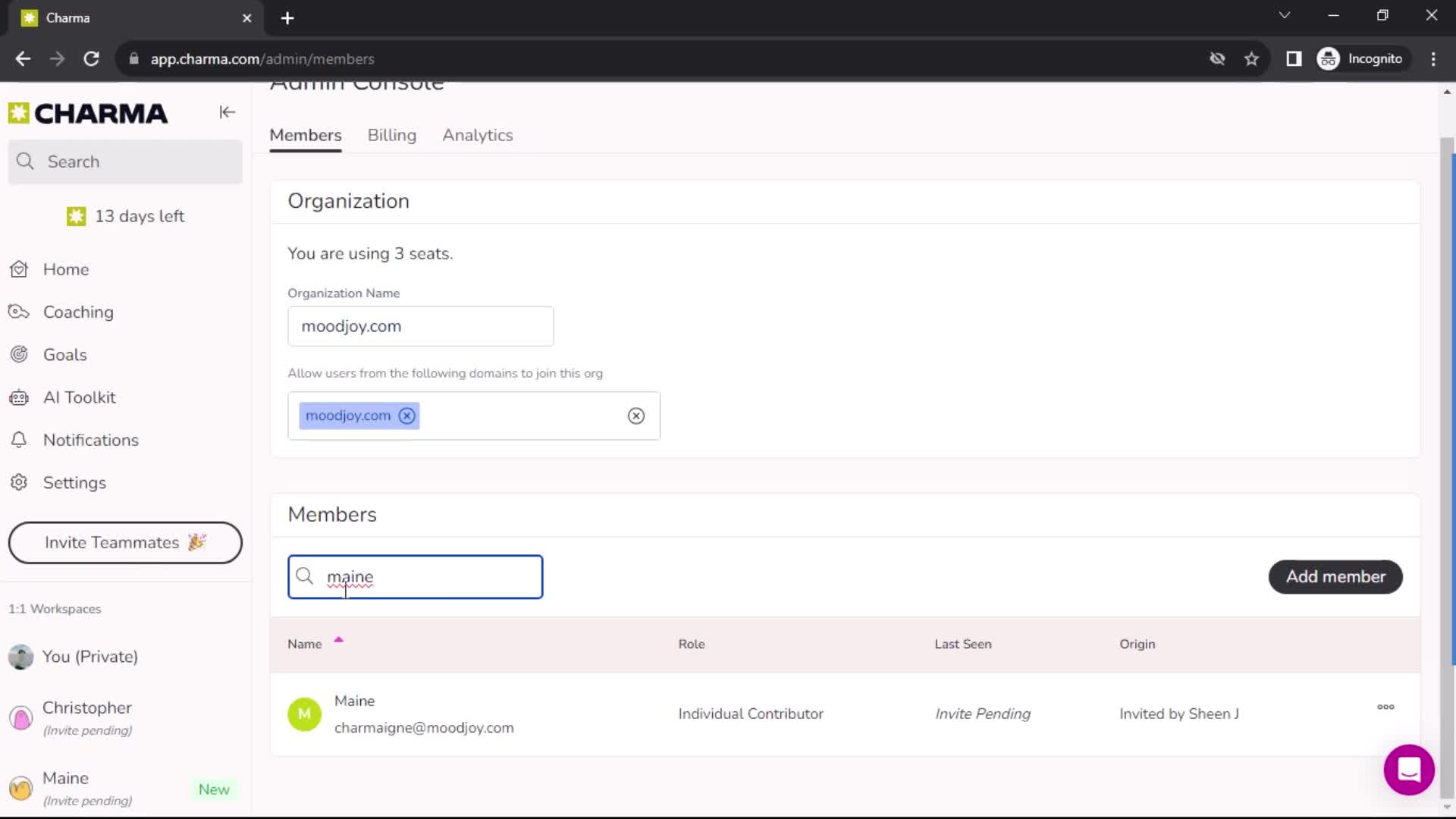Remove moodjoy.com domain chip
1456x819 pixels.
pos(407,416)
